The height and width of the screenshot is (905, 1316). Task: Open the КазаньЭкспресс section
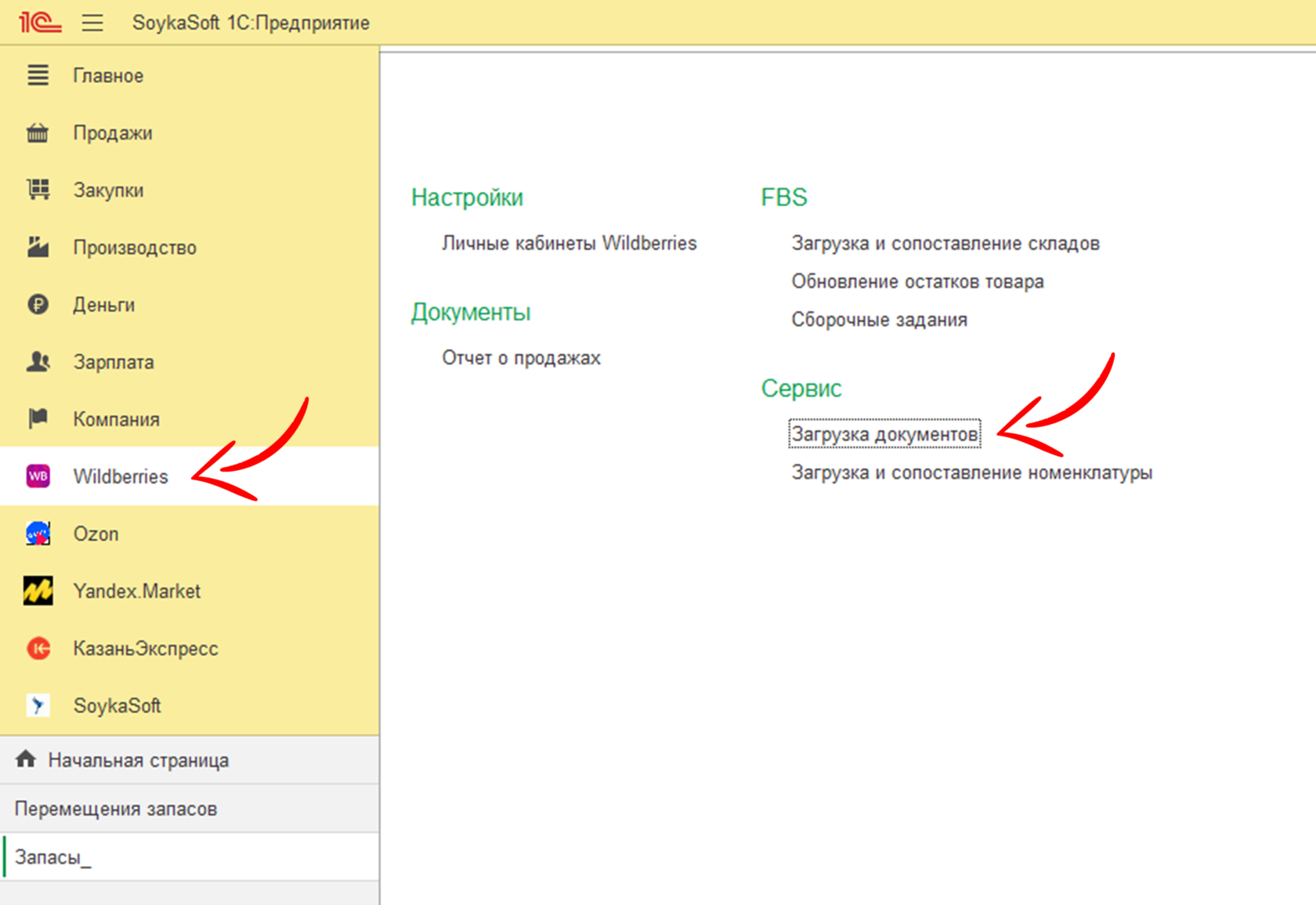(190, 648)
